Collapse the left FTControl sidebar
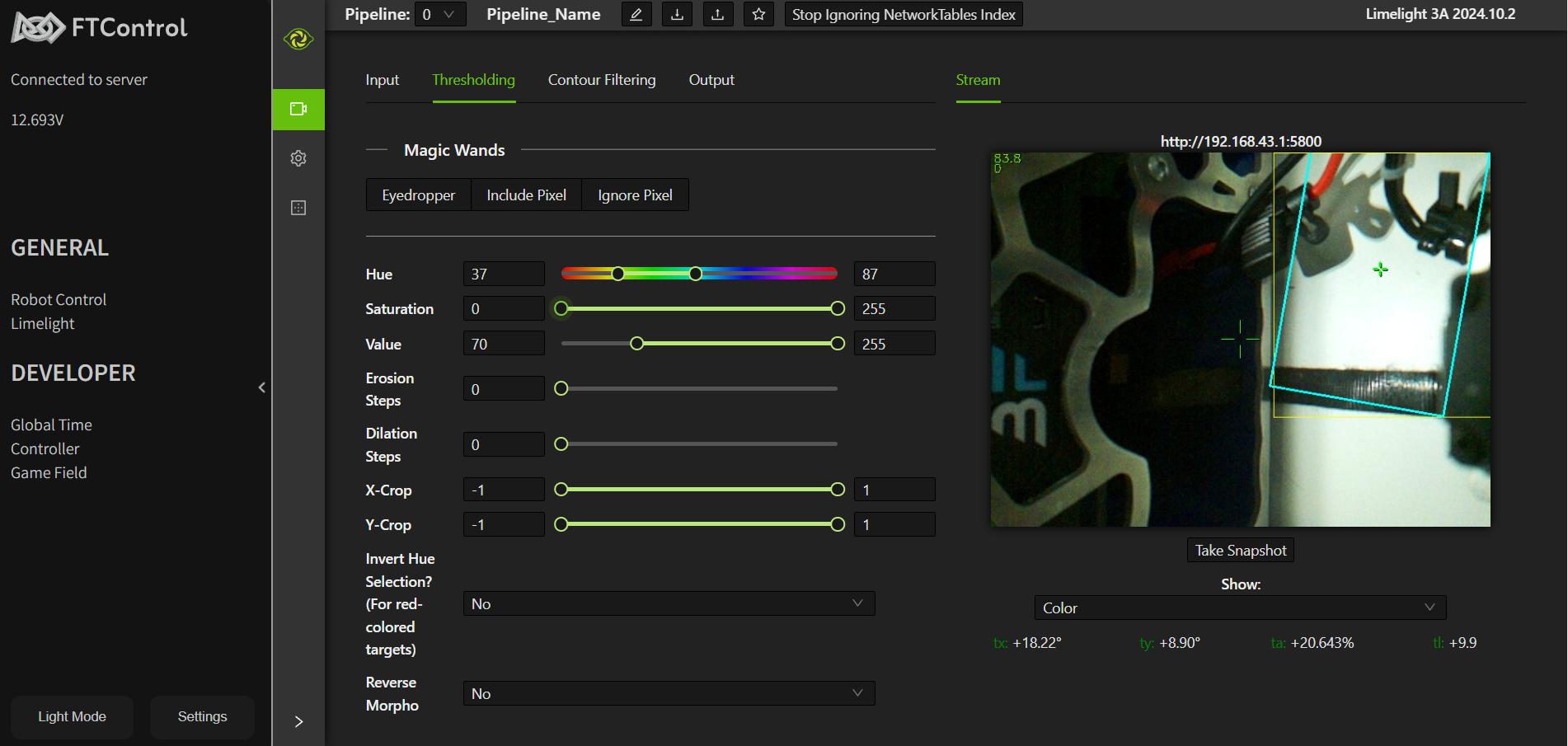This screenshot has width=1568, height=746. coord(262,387)
